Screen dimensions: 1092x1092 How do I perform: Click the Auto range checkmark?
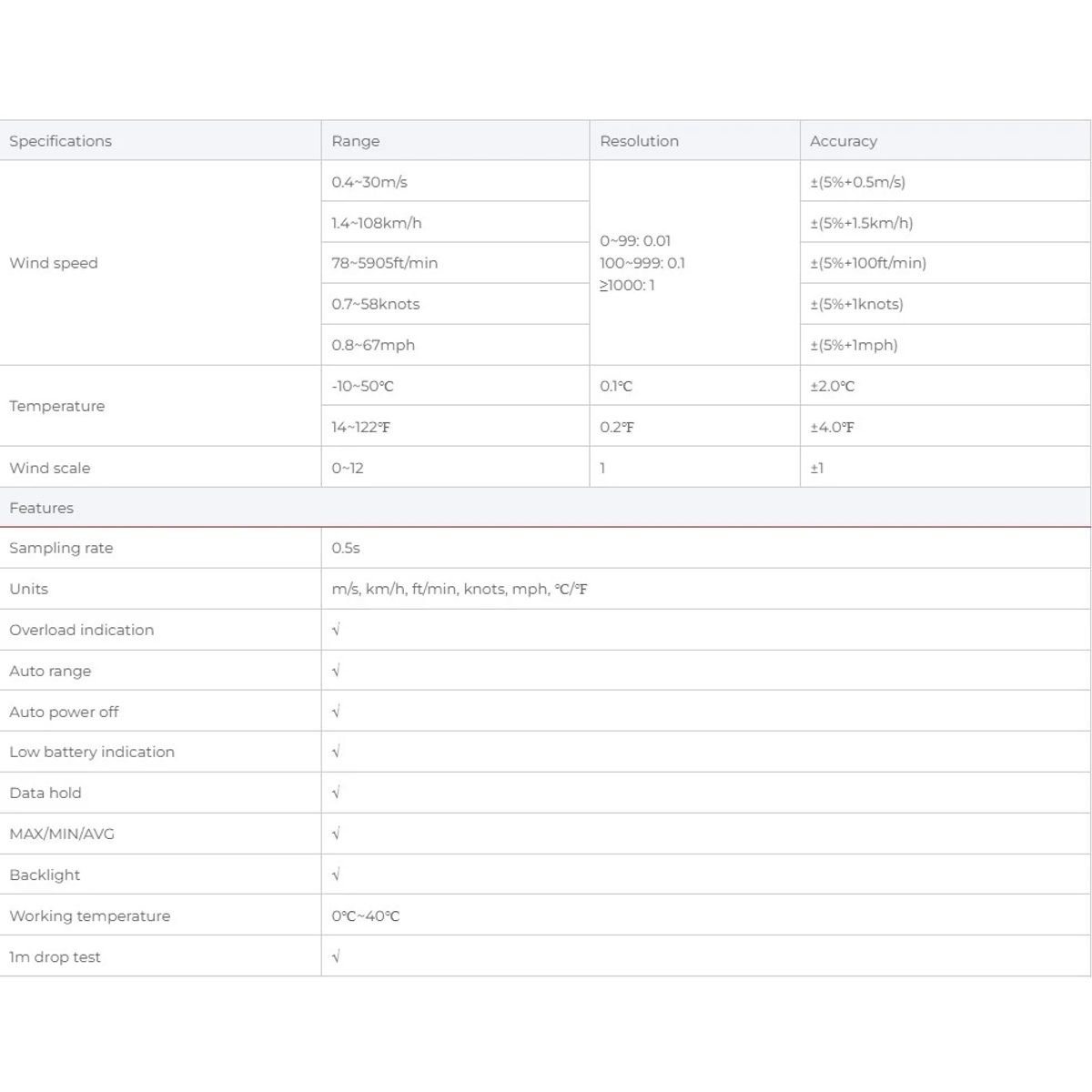click(x=336, y=671)
